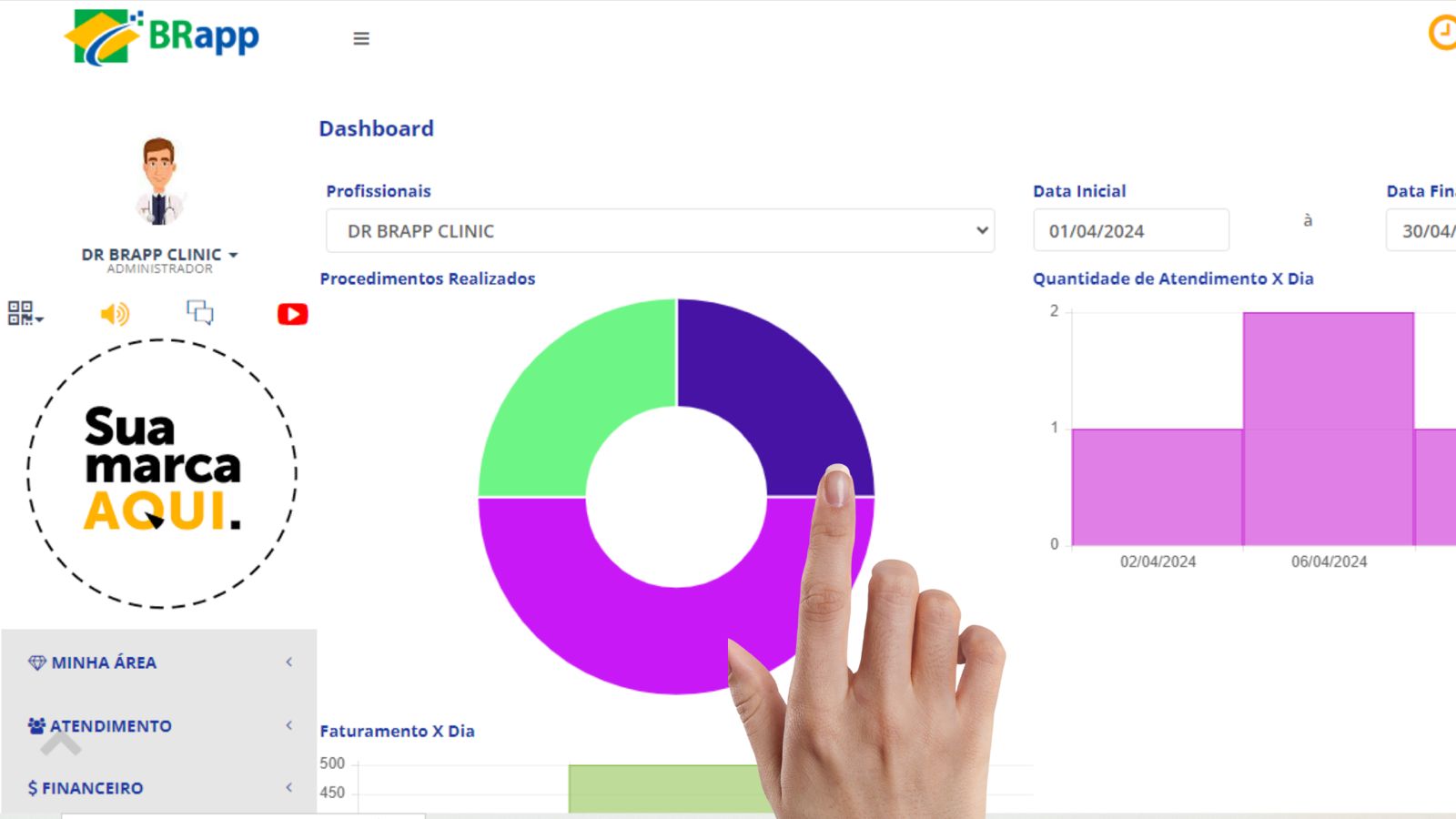This screenshot has height=819, width=1456.
Task: Click the BRapp logo
Action: tap(164, 37)
